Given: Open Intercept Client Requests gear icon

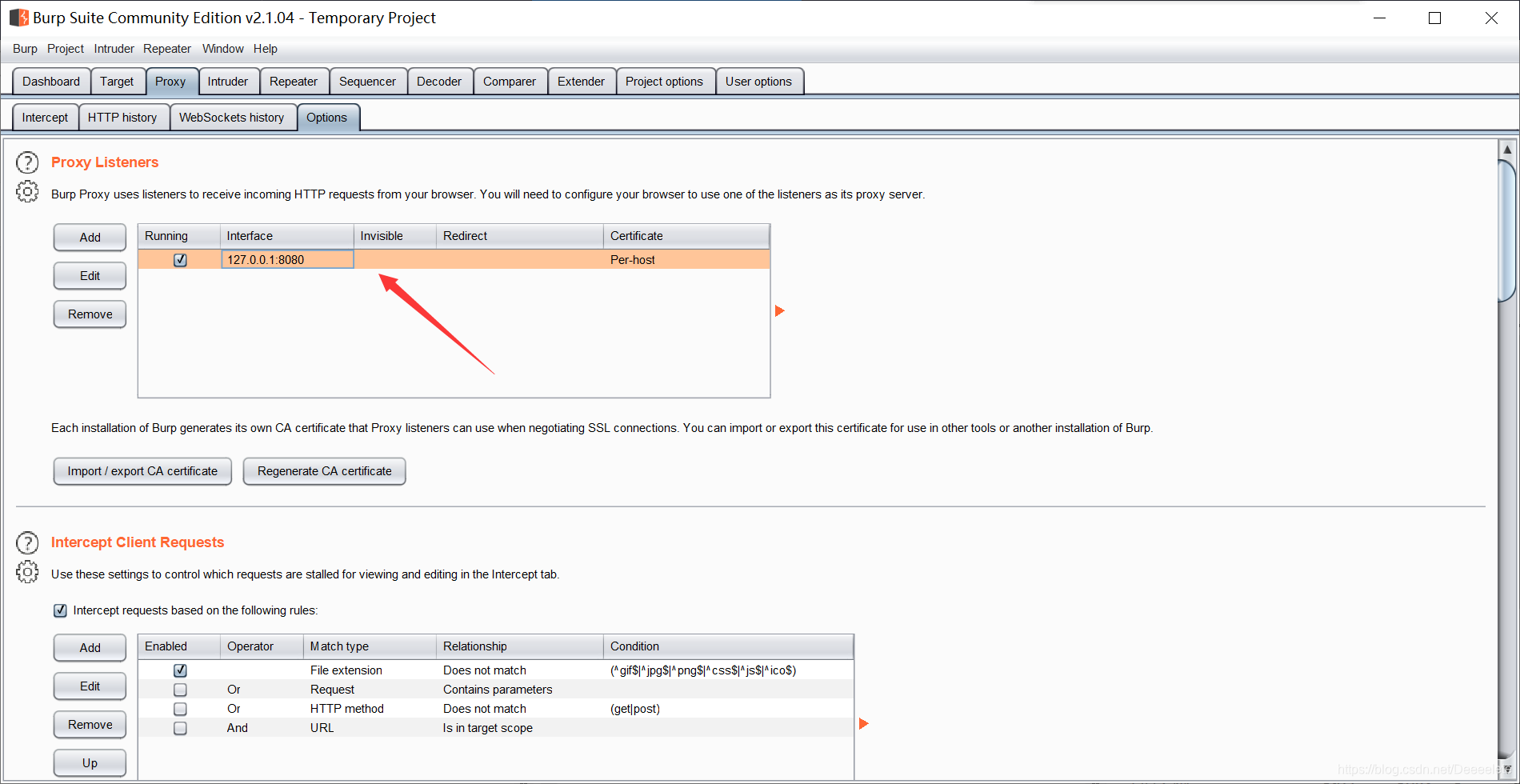Looking at the screenshot, I should pyautogui.click(x=27, y=572).
